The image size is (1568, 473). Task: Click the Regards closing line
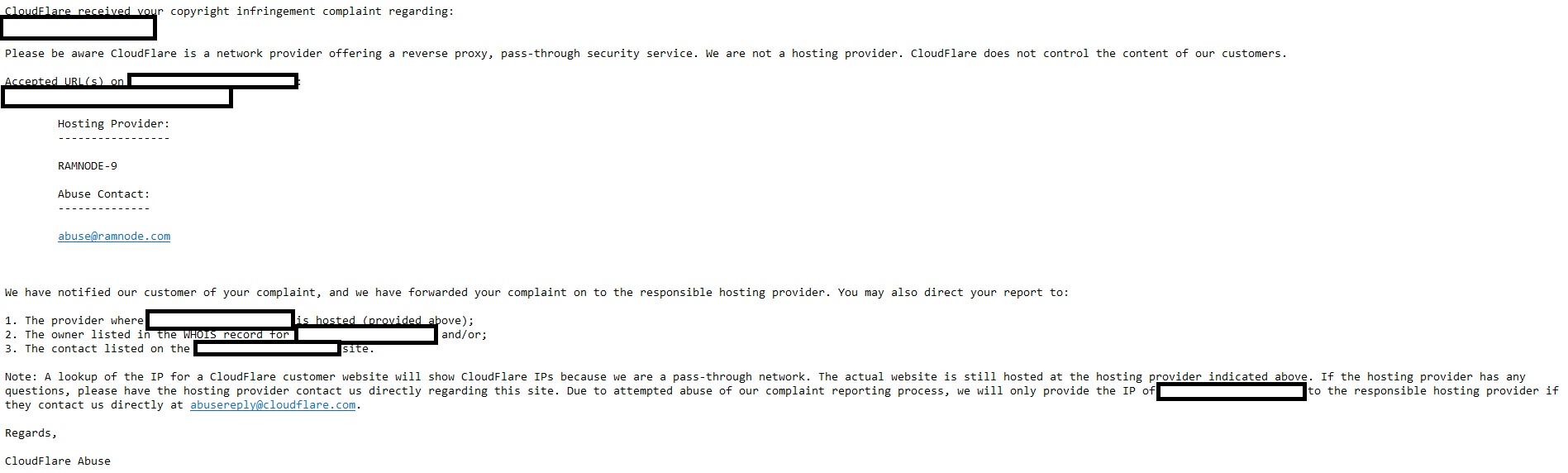31,432
